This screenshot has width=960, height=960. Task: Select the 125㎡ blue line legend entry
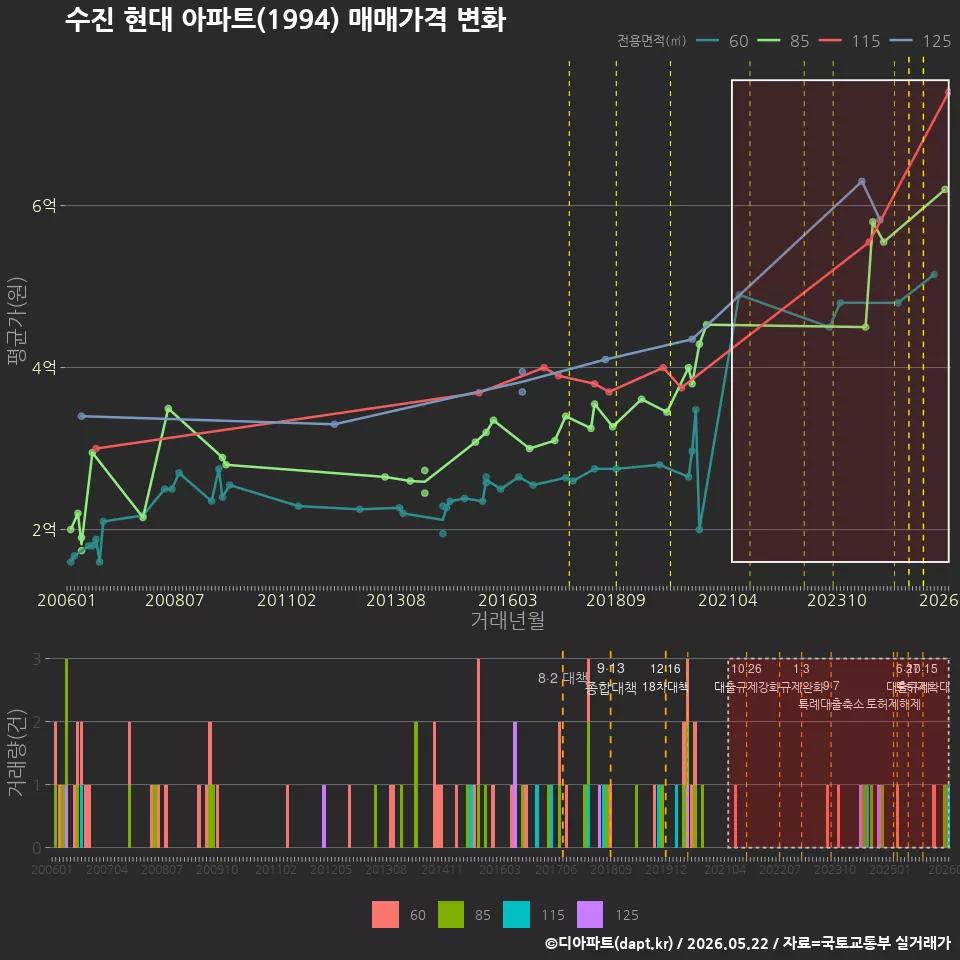920,41
